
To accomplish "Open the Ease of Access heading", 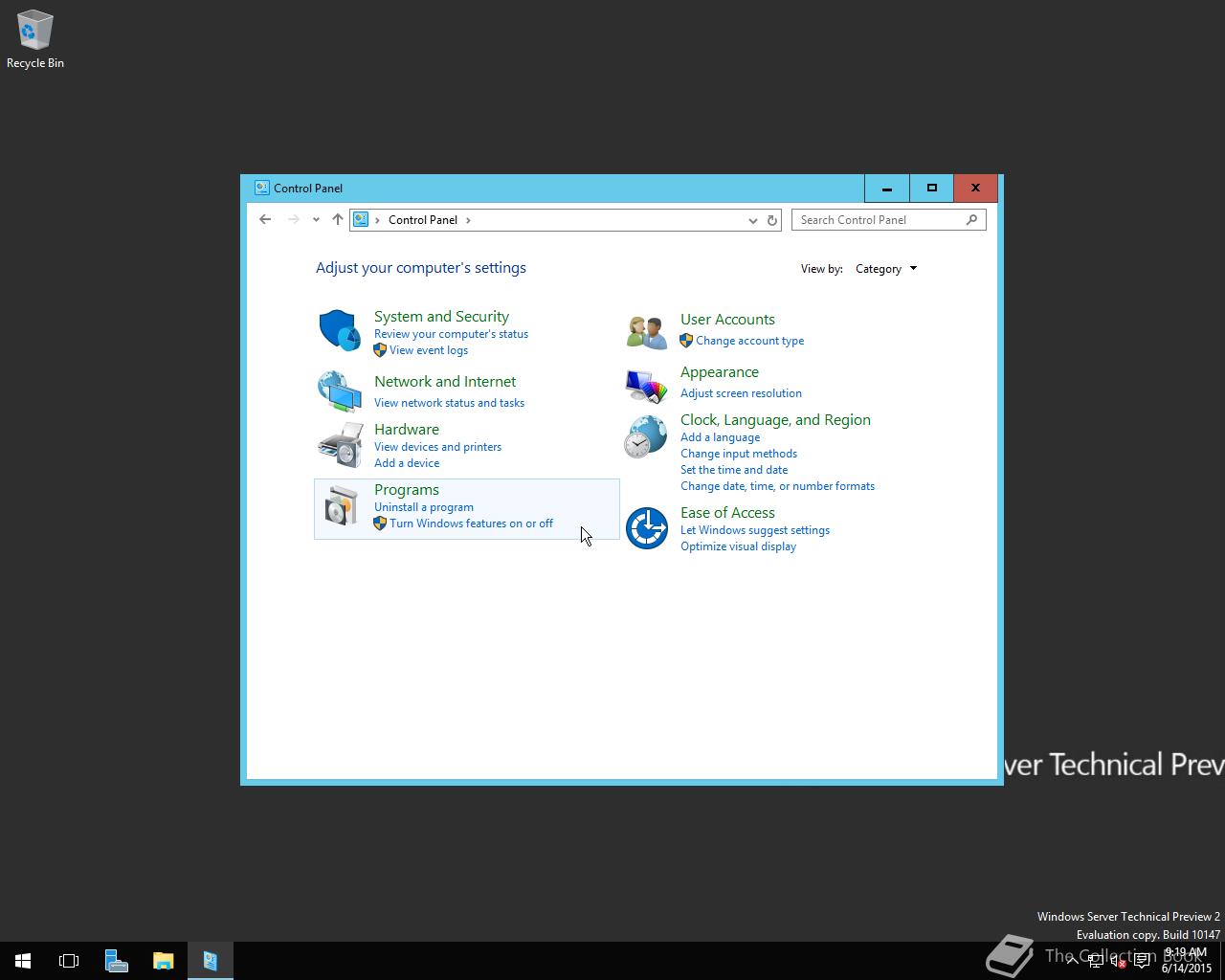I will [x=727, y=513].
